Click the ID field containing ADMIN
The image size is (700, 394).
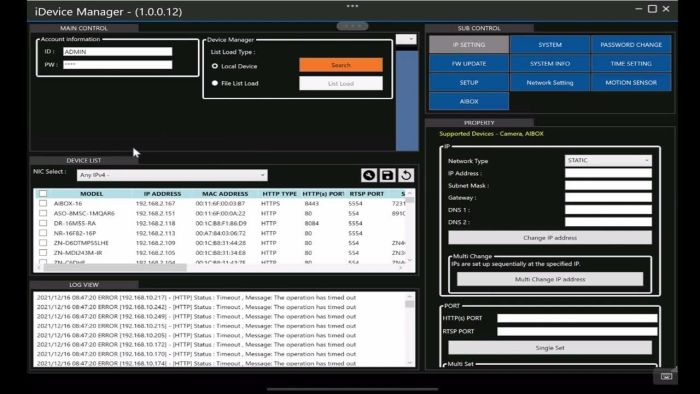tap(117, 52)
